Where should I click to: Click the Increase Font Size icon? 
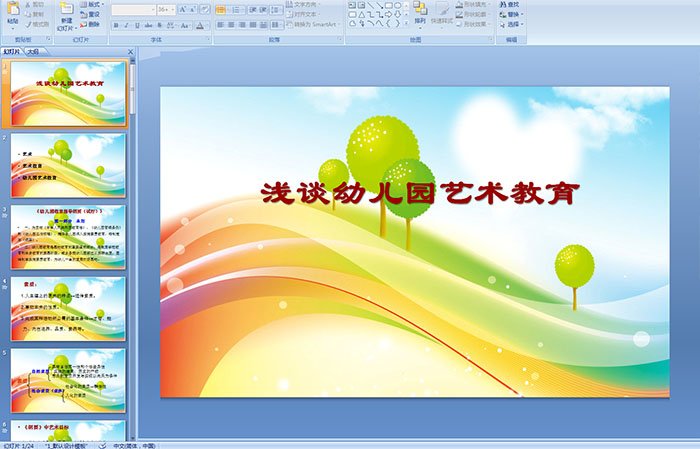(x=183, y=10)
